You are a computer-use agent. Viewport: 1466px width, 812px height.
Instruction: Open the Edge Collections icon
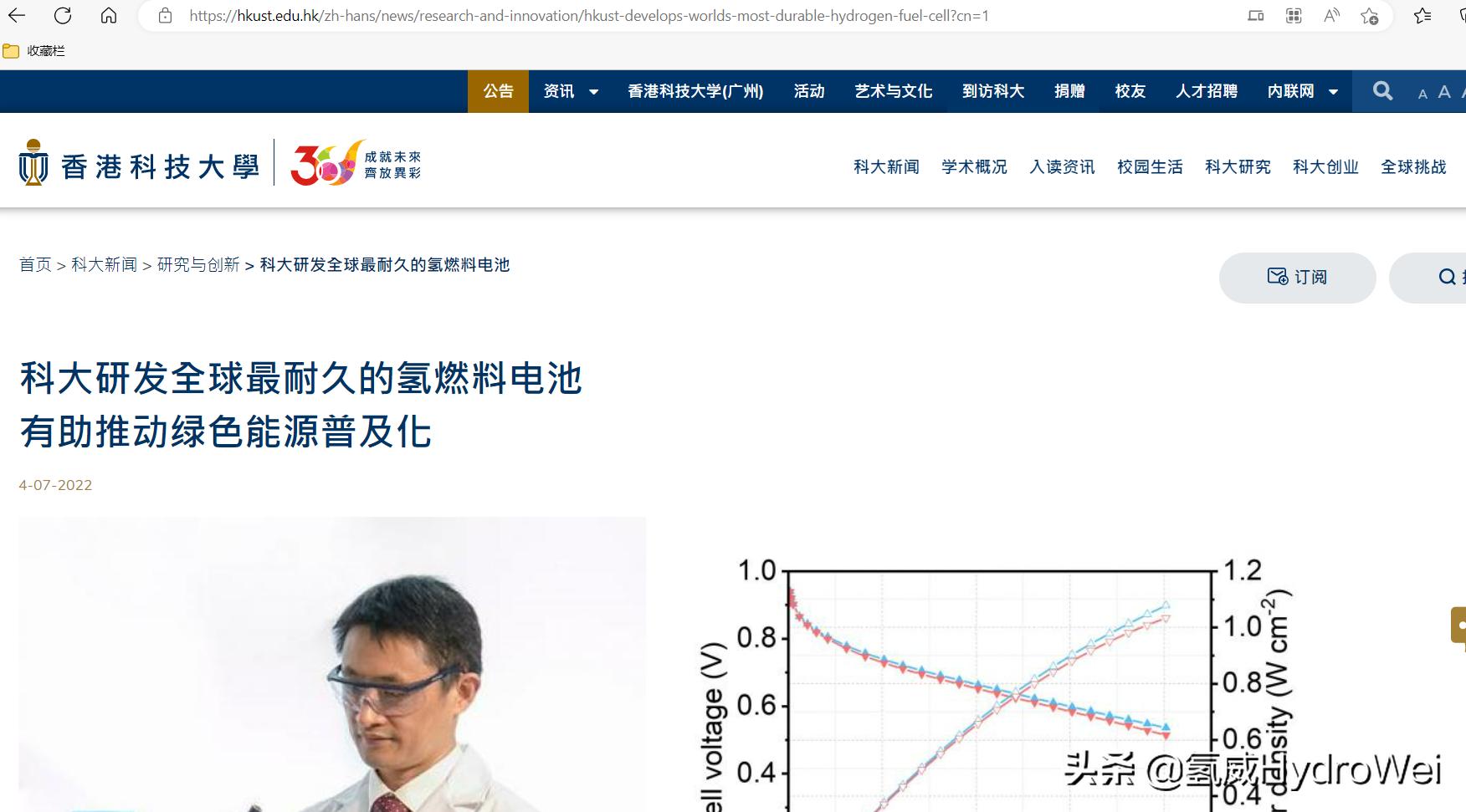coord(1294,15)
